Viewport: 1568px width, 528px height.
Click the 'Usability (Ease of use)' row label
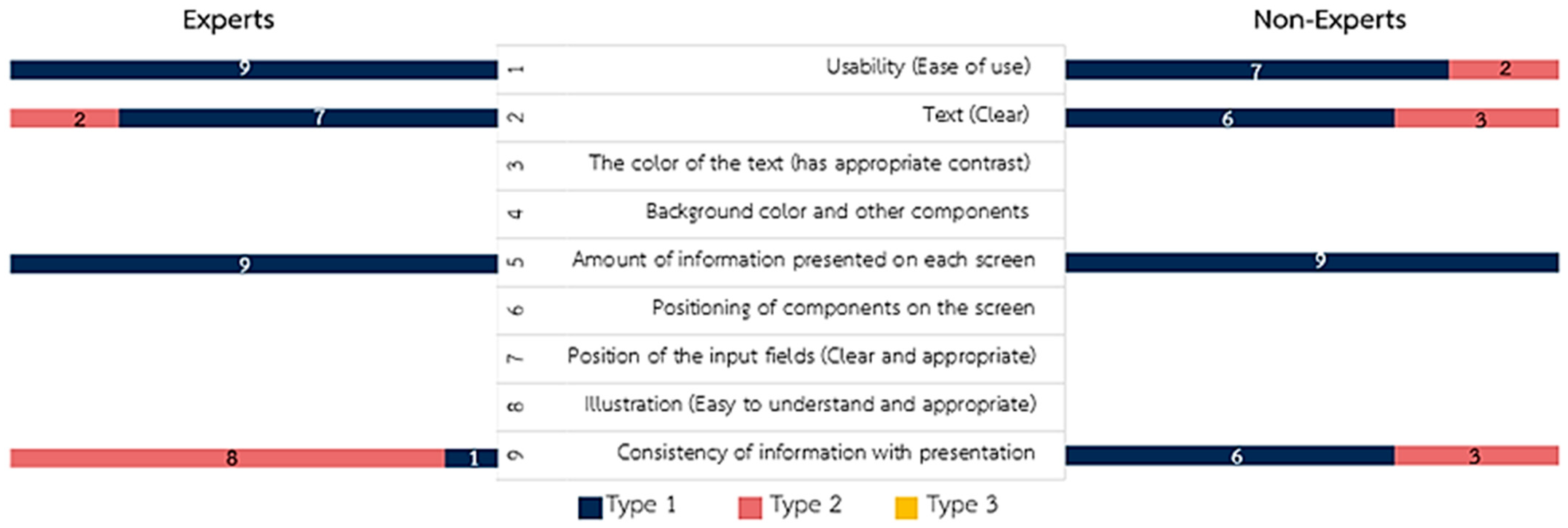927,66
